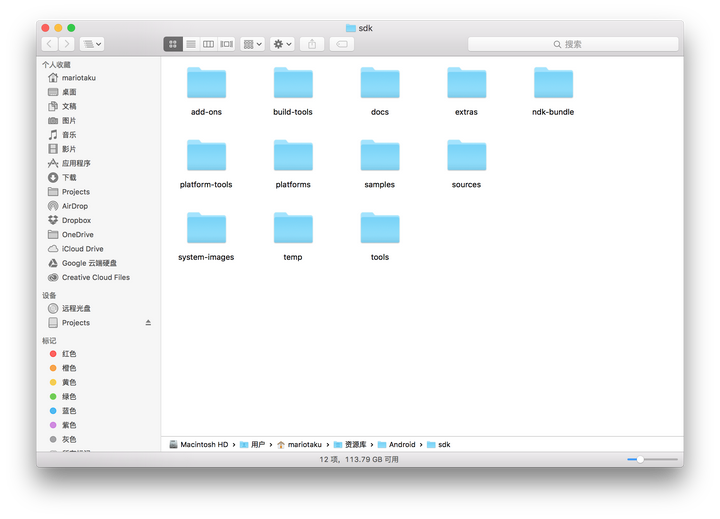
Task: Select the tools folder
Action: pos(380,228)
